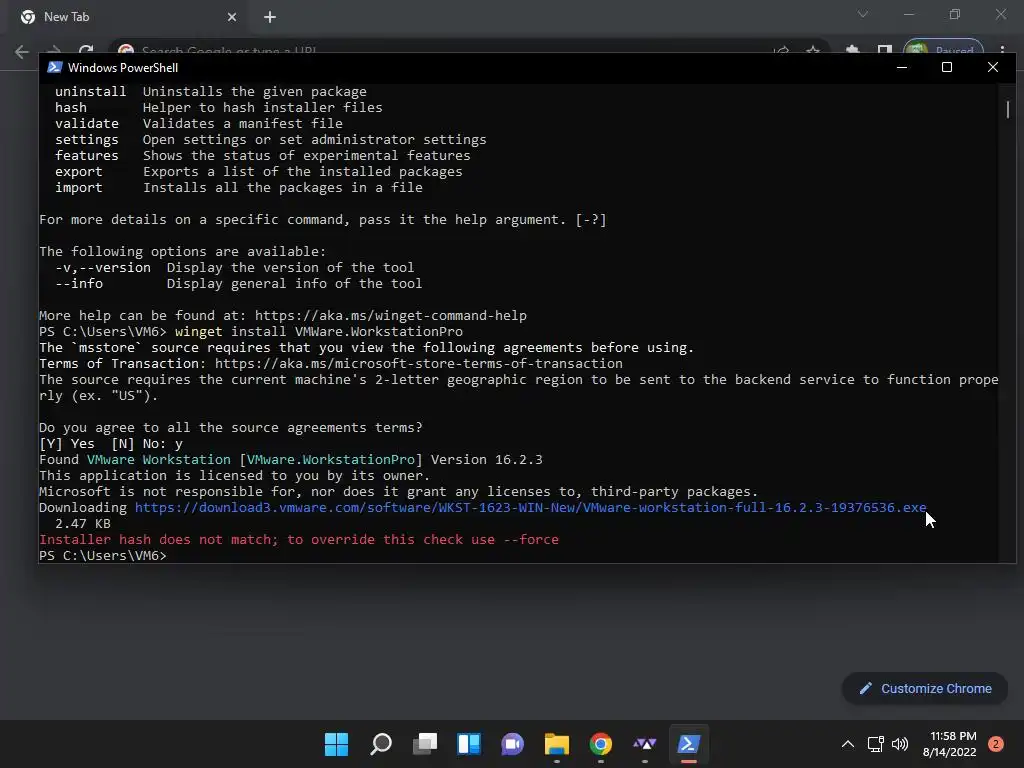Click the 'import' command row
1024x768 pixels.
tap(239, 187)
